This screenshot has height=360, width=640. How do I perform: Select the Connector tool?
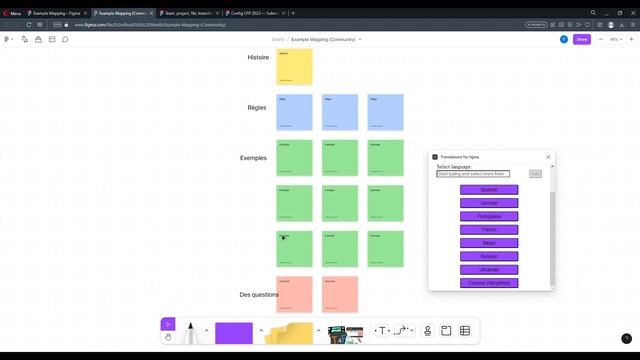[401, 331]
